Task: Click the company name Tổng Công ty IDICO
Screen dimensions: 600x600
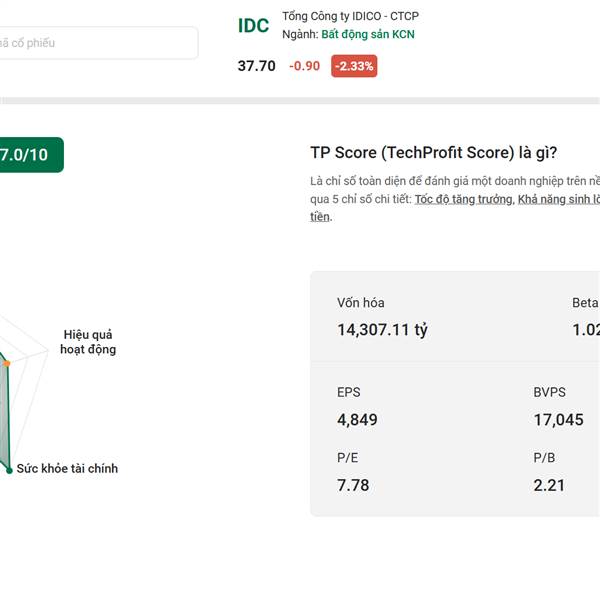Action: [350, 17]
